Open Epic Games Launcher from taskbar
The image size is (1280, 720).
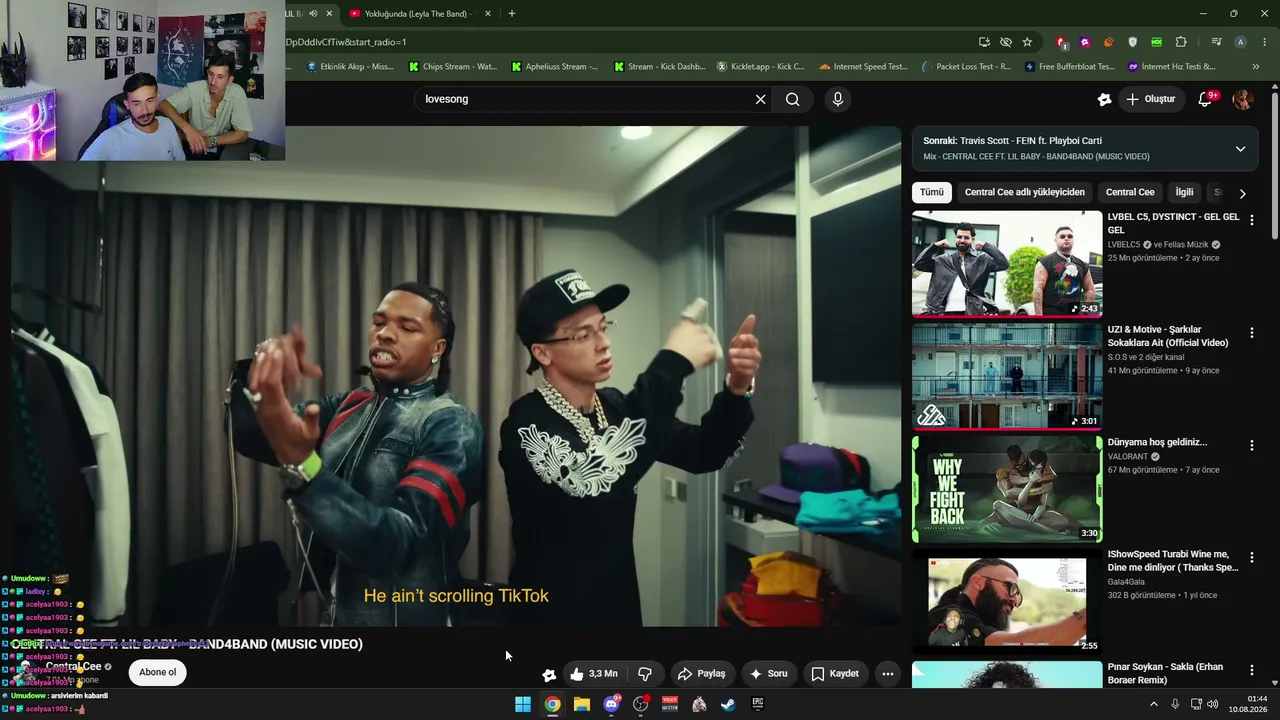click(758, 704)
